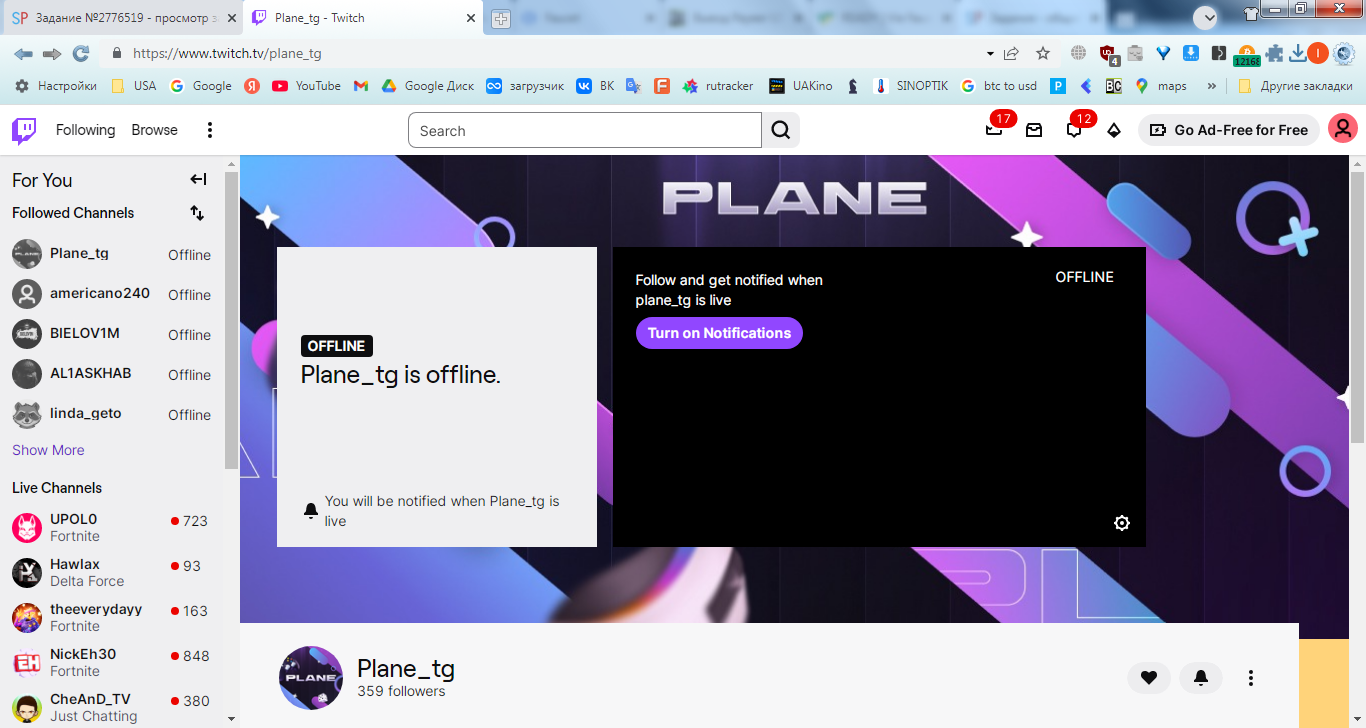Viewport: 1366px width, 728px height.
Task: Open the tab search dropdown button
Action: [x=1206, y=18]
